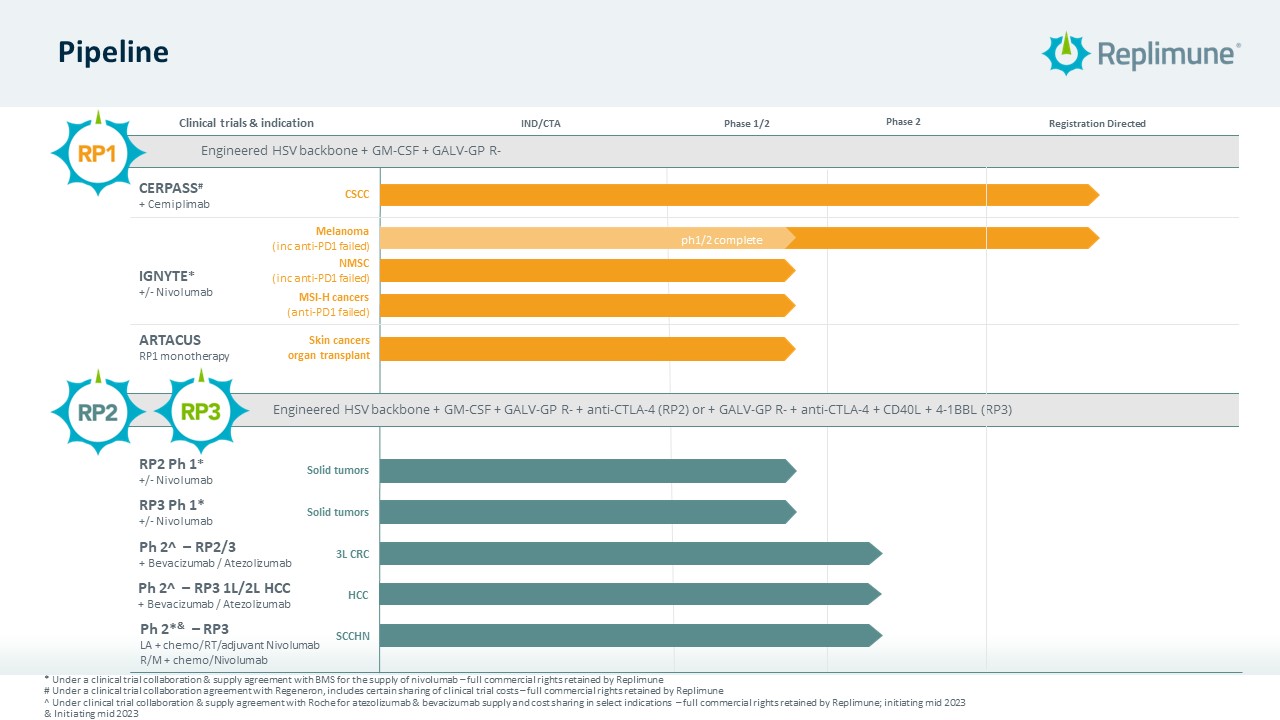Select the 'Ph 2 – RP3 1L/2L HCC' label
Screen dimensions: 1280x720
coord(214,588)
